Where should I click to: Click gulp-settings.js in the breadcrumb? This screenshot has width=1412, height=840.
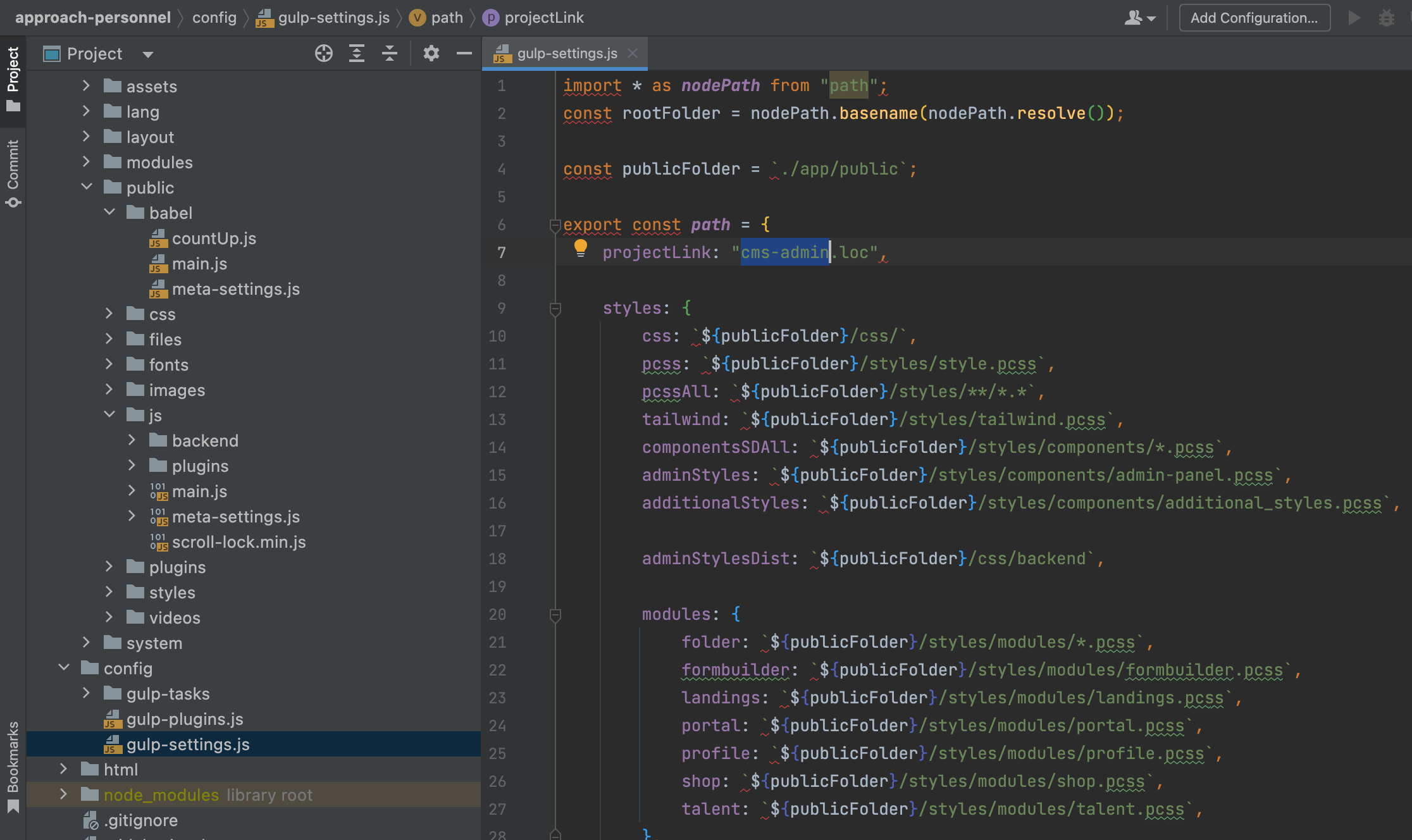click(323, 18)
